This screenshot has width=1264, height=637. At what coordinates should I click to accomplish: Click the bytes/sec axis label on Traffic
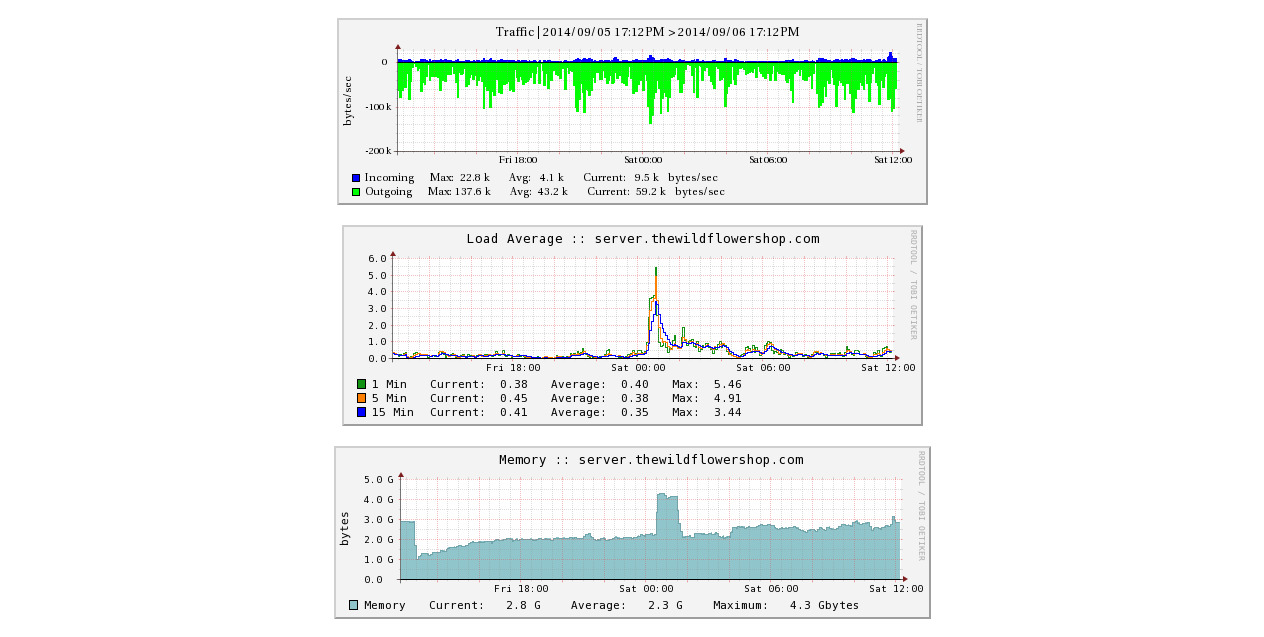coord(348,100)
